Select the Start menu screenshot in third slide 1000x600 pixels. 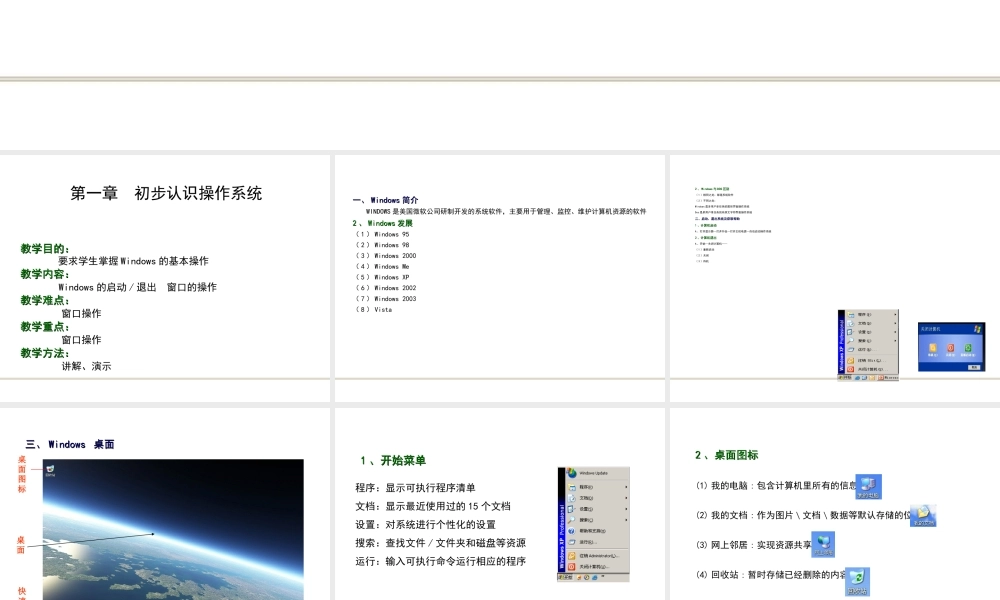[x=868, y=345]
